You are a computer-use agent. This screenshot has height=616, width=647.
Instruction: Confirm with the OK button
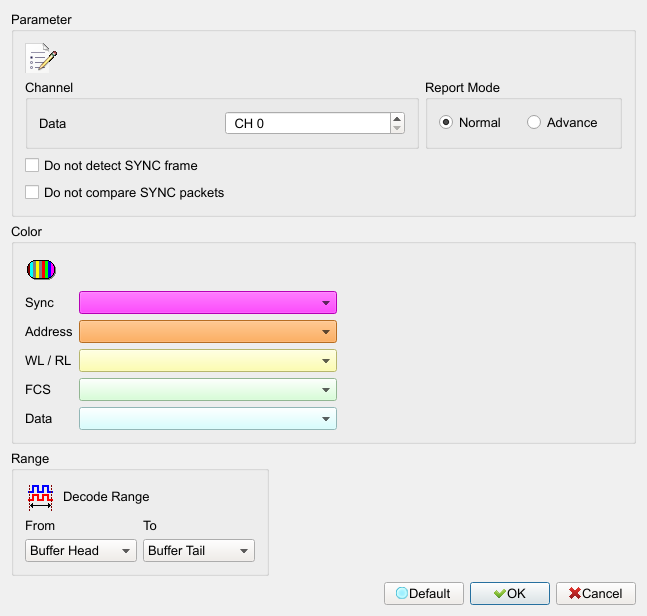pos(510,594)
